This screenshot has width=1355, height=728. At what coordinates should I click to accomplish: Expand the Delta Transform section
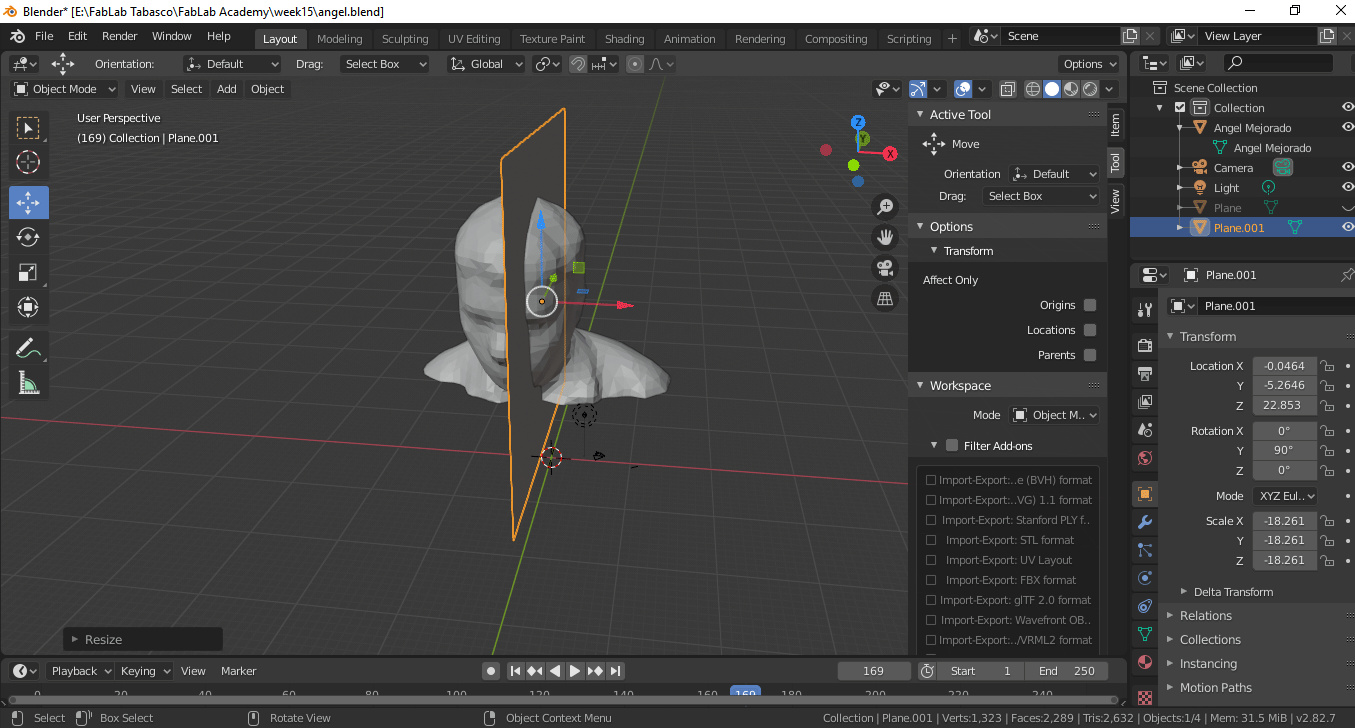point(1232,592)
